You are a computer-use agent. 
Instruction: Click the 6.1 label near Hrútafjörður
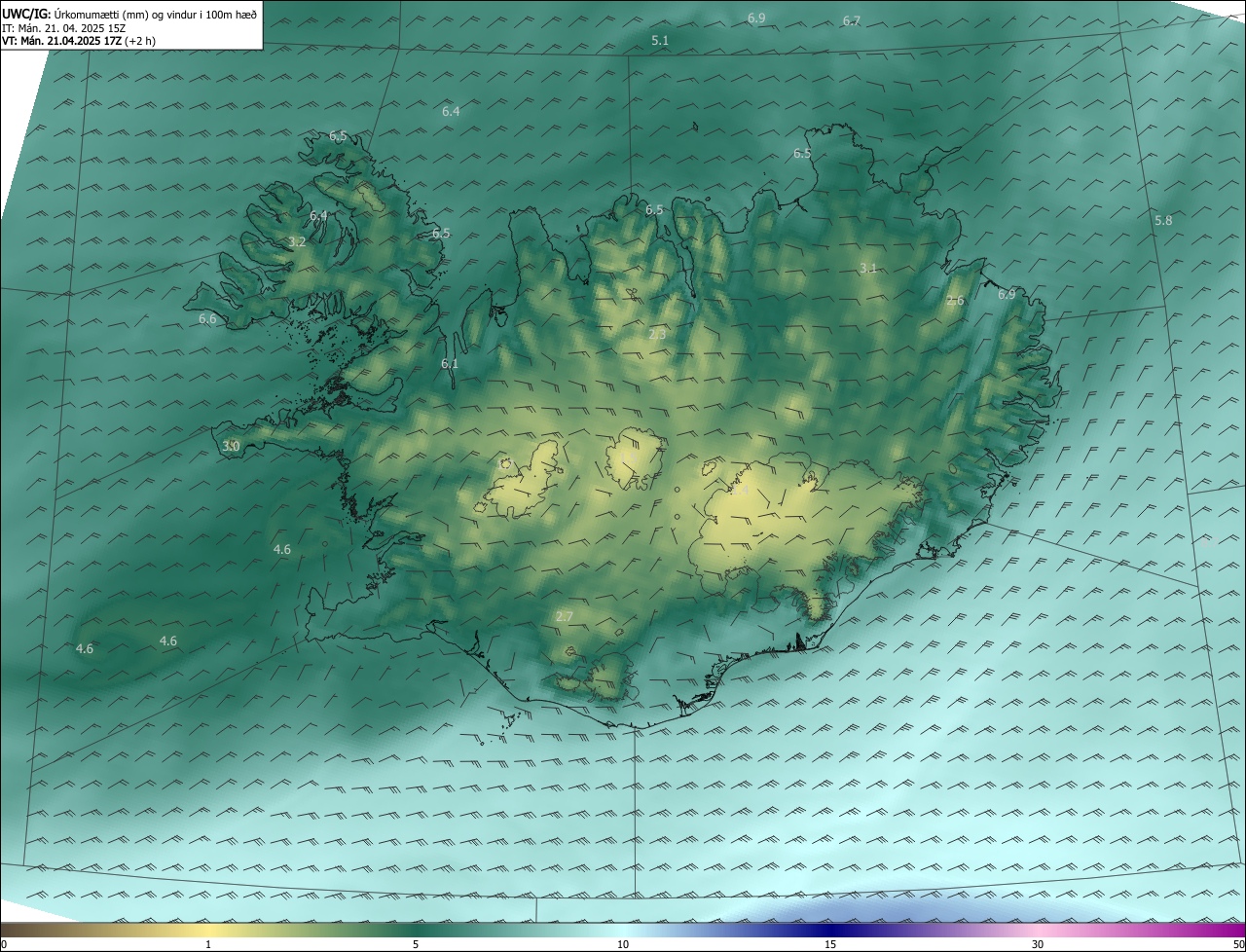point(450,363)
